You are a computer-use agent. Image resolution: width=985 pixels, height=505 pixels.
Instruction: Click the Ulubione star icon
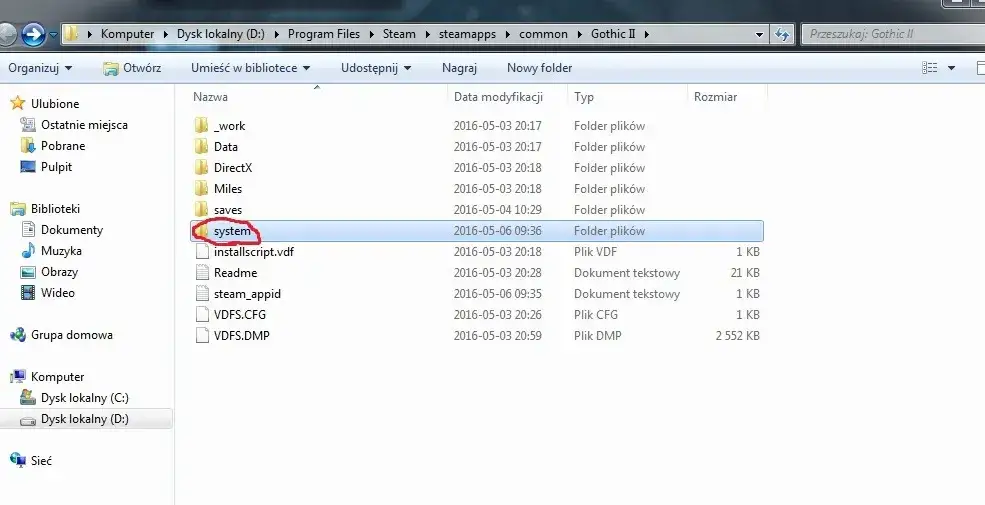(x=18, y=104)
